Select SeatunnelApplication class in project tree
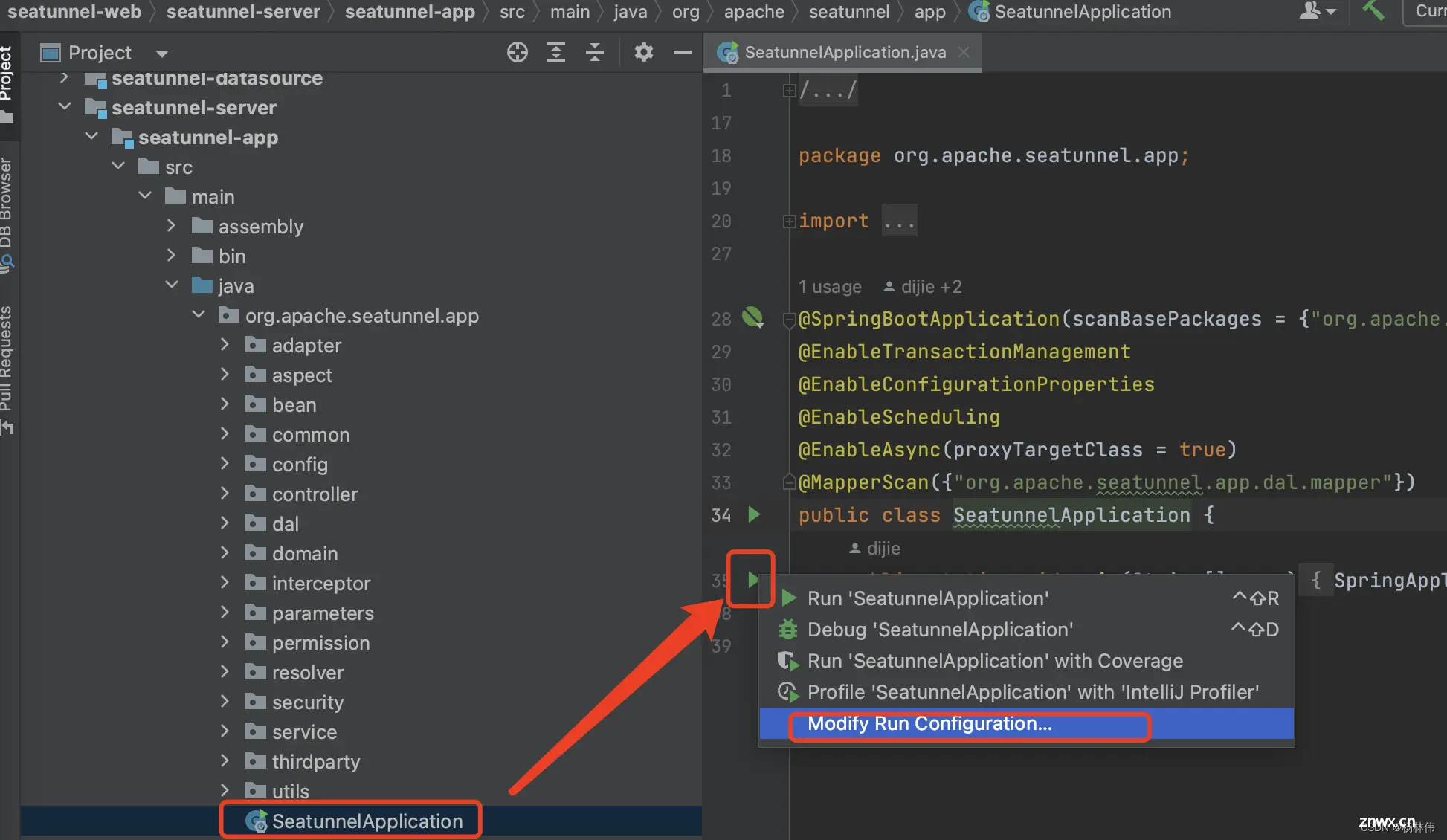 click(367, 821)
